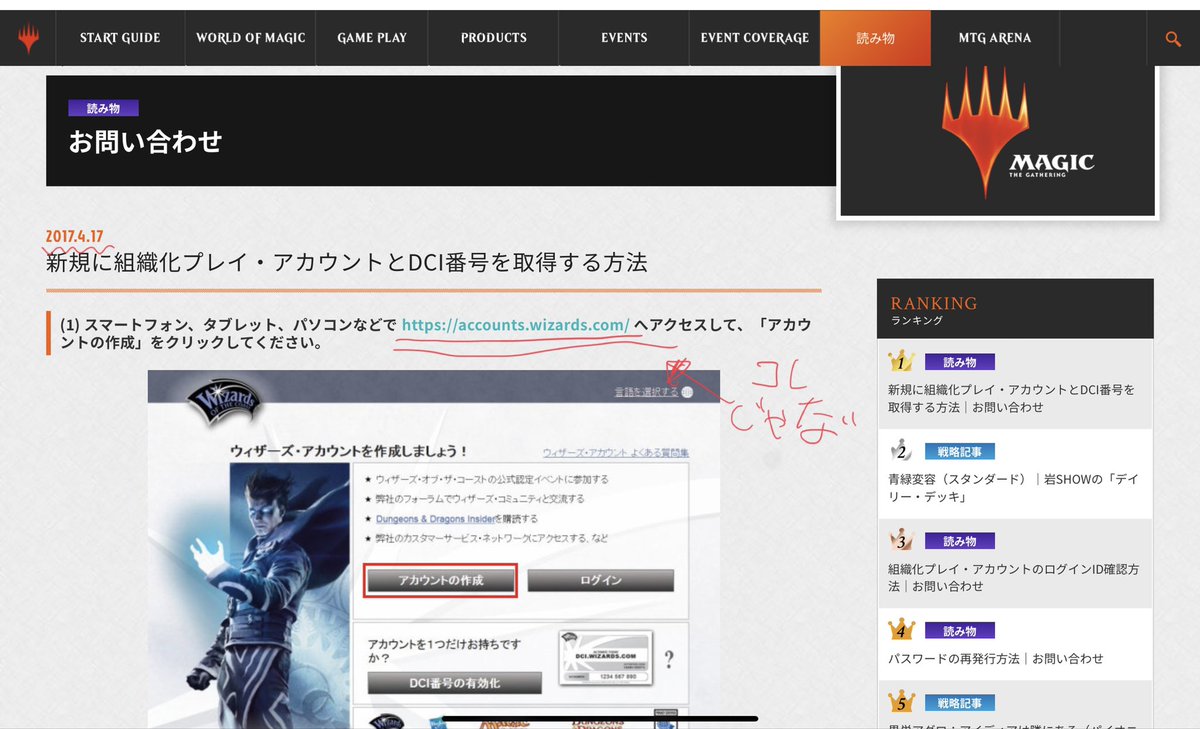Screen dimensions: 1200x729
Task: Click the rank 5 crown icon
Action: click(902, 702)
